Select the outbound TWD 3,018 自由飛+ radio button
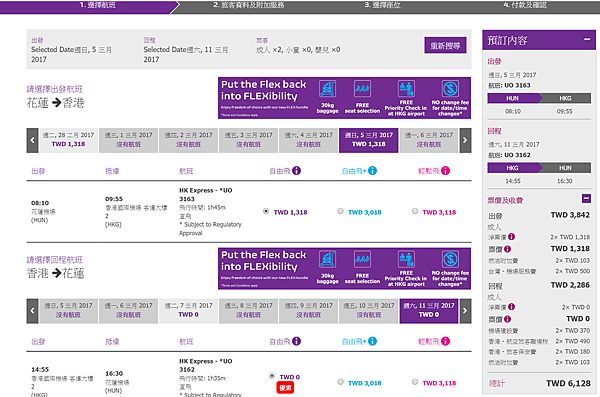The width and height of the screenshot is (600, 397). 340,211
